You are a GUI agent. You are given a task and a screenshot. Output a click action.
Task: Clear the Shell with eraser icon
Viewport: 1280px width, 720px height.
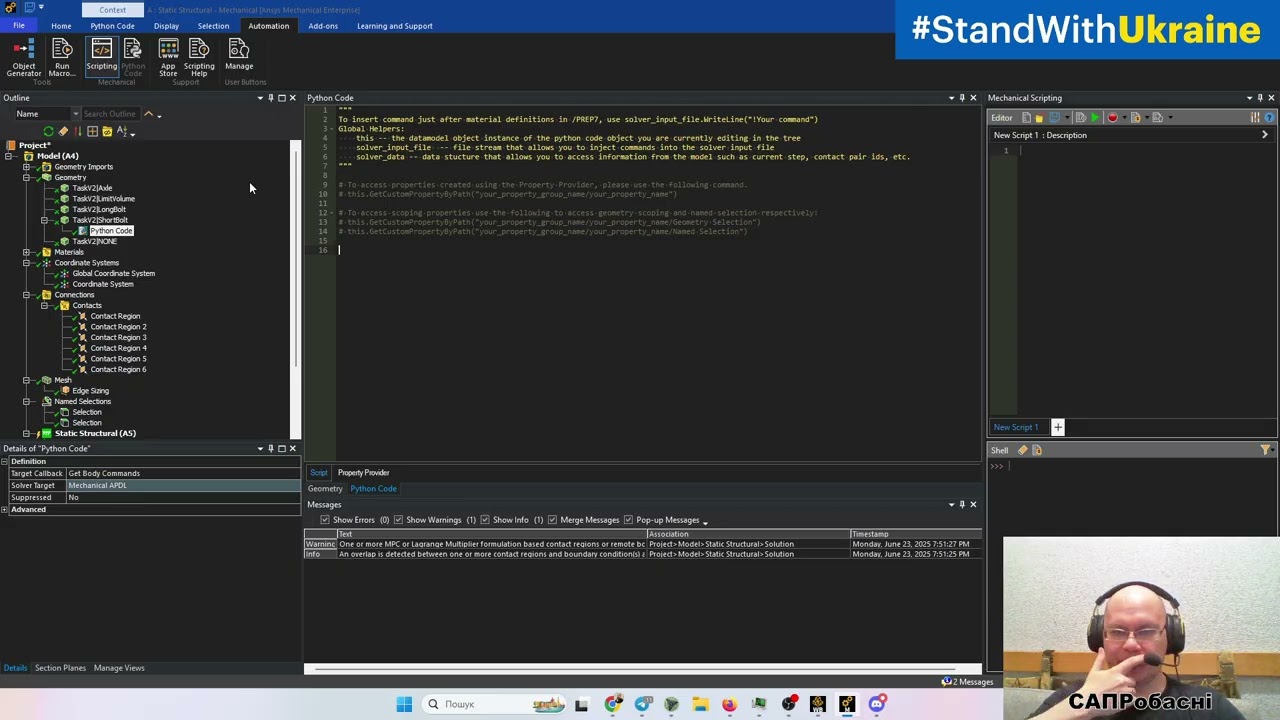pyautogui.click(x=1023, y=450)
